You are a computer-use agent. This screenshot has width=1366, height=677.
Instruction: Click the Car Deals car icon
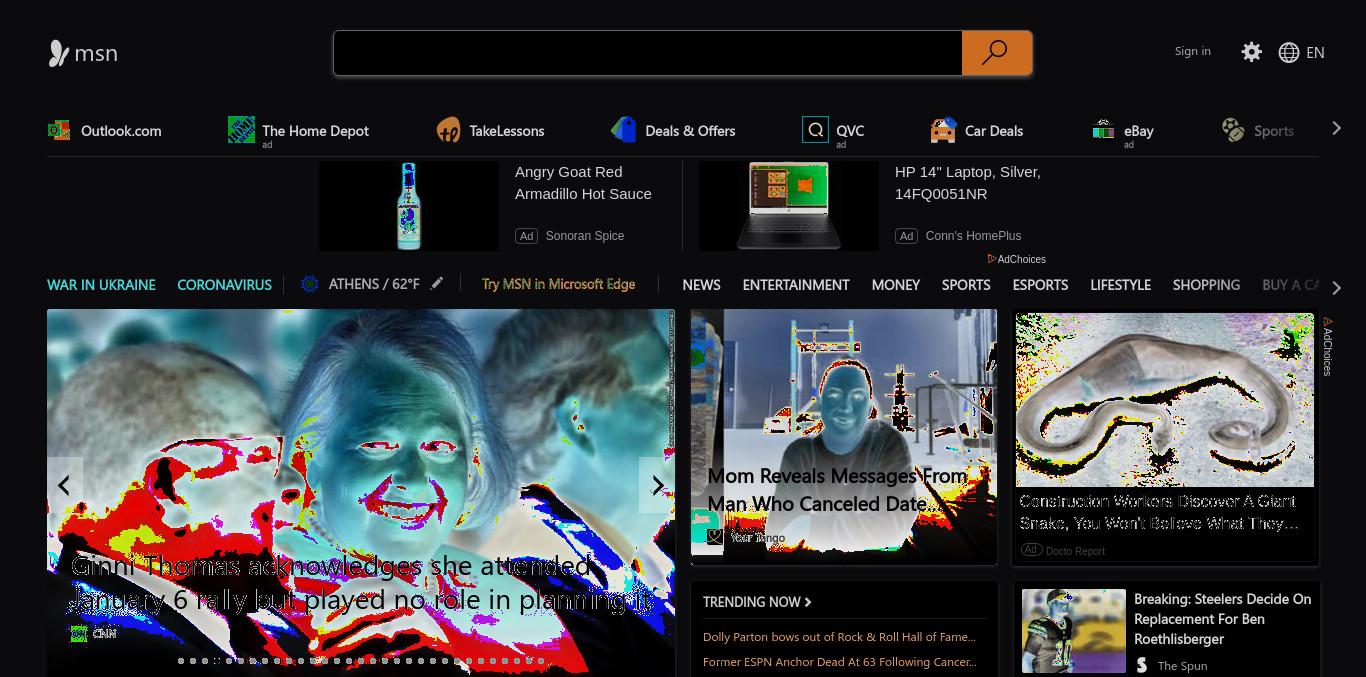point(943,130)
